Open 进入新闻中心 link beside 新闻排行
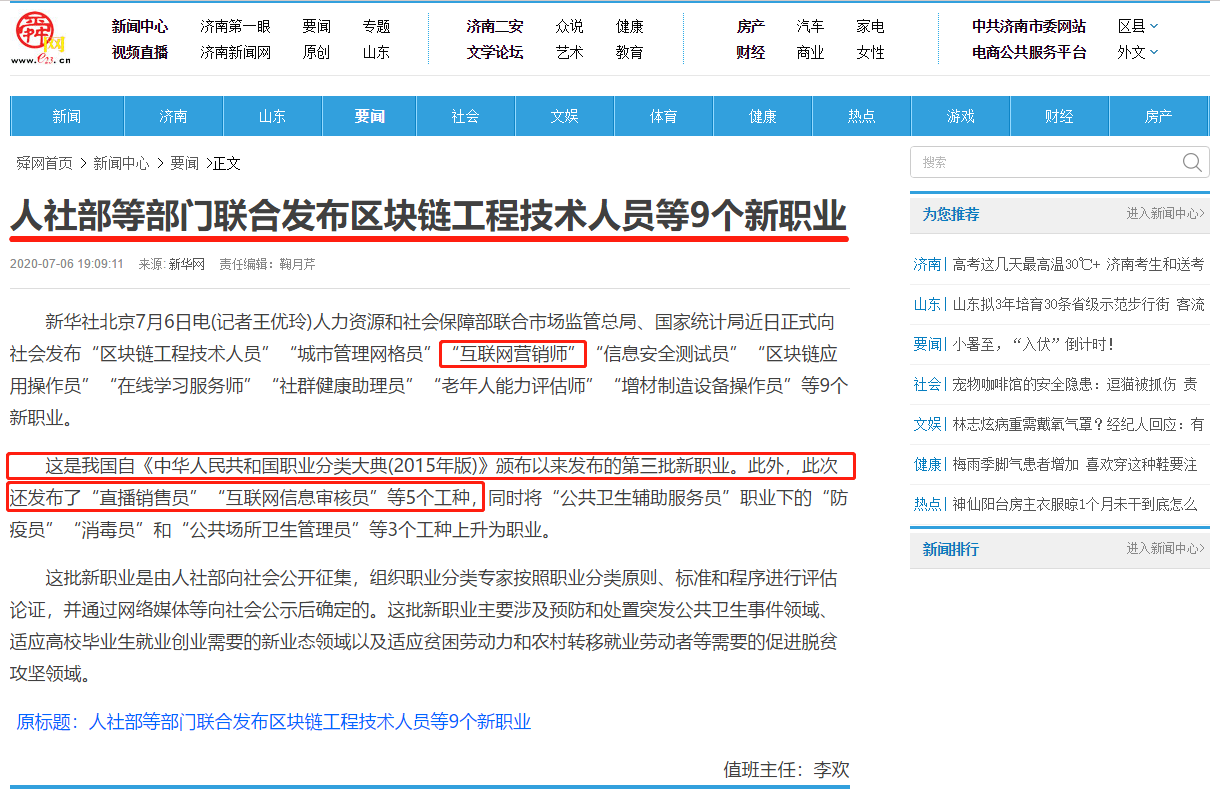 click(x=1165, y=548)
